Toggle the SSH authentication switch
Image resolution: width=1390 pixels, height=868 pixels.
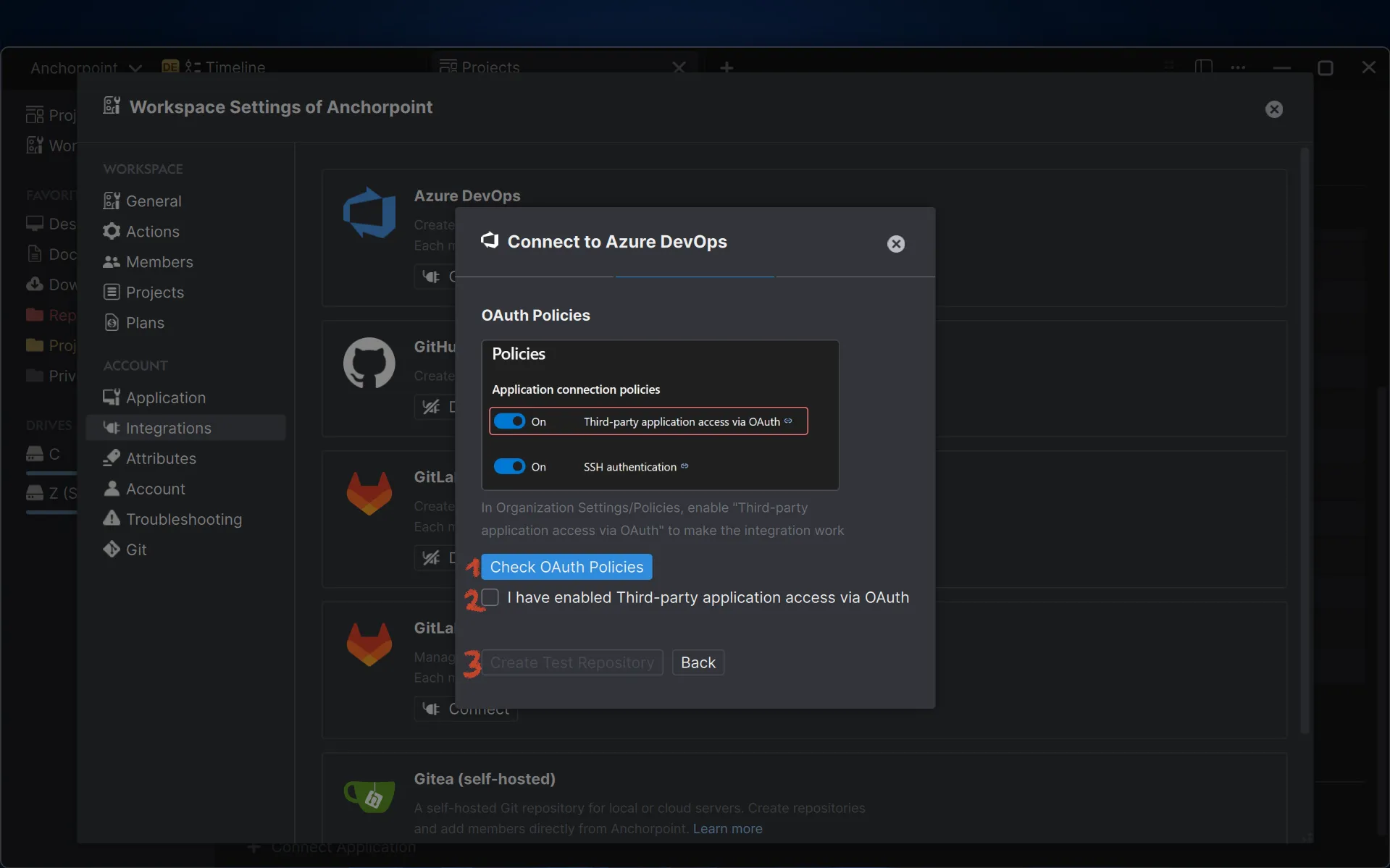point(509,466)
